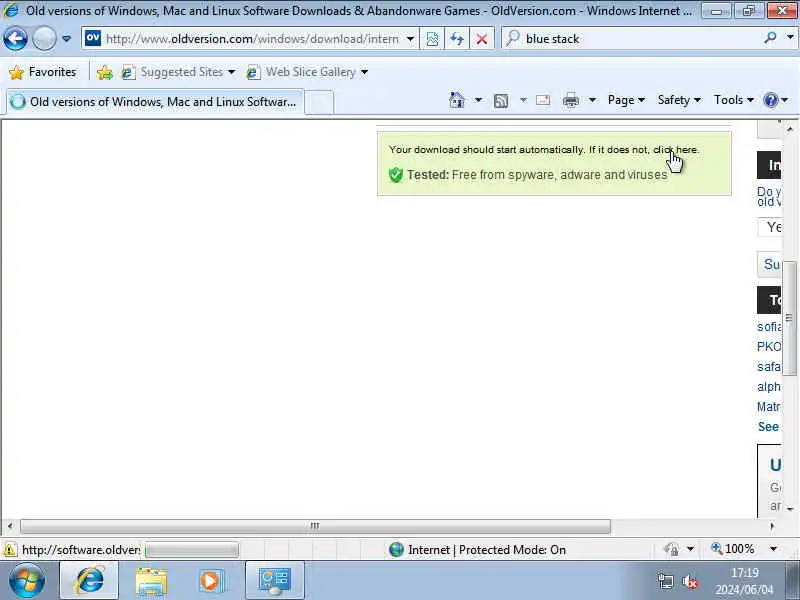Open Windows Explorer from the taskbar
The image size is (800, 600).
tap(151, 581)
